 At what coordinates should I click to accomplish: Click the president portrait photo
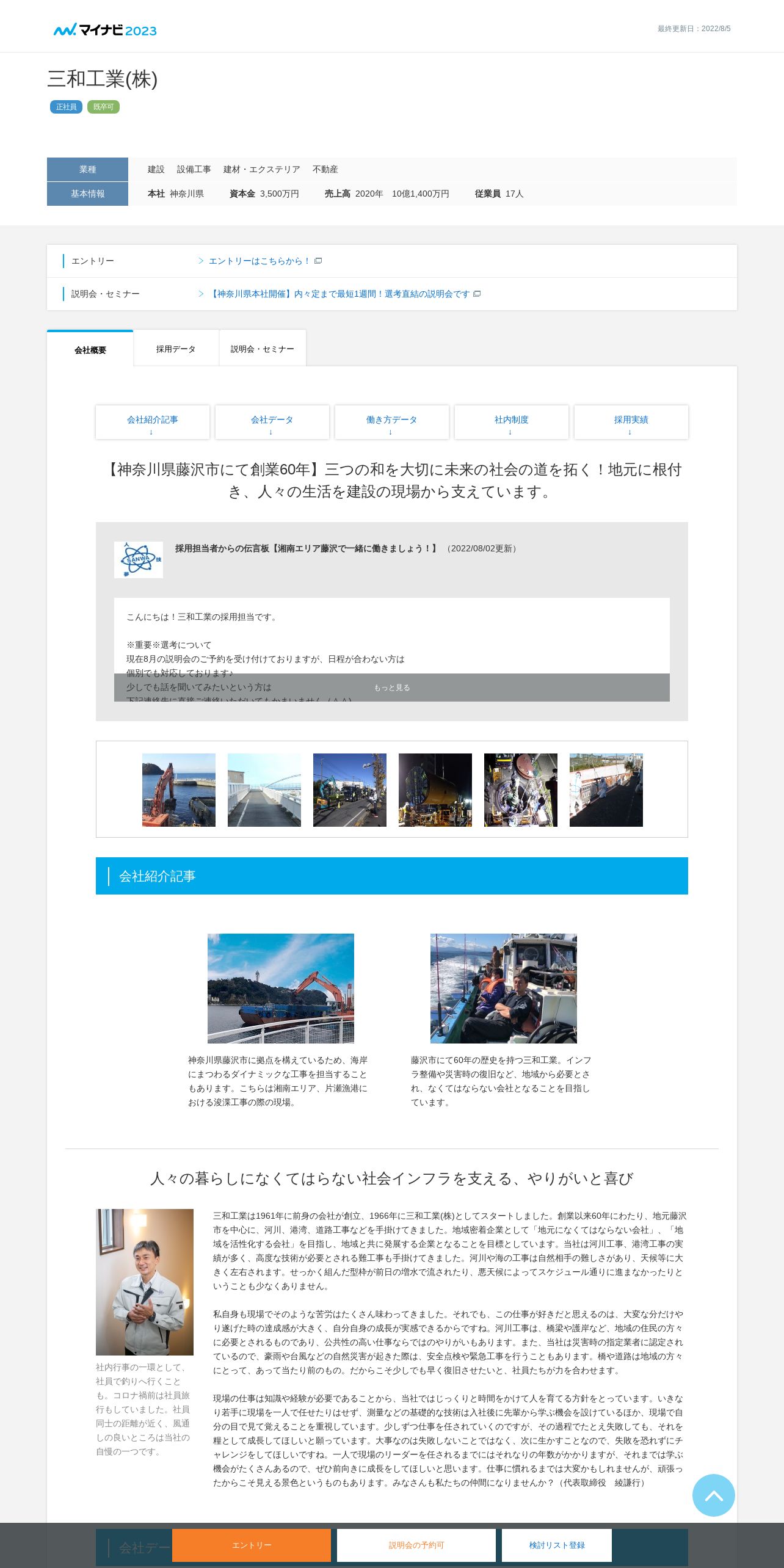click(x=145, y=1282)
